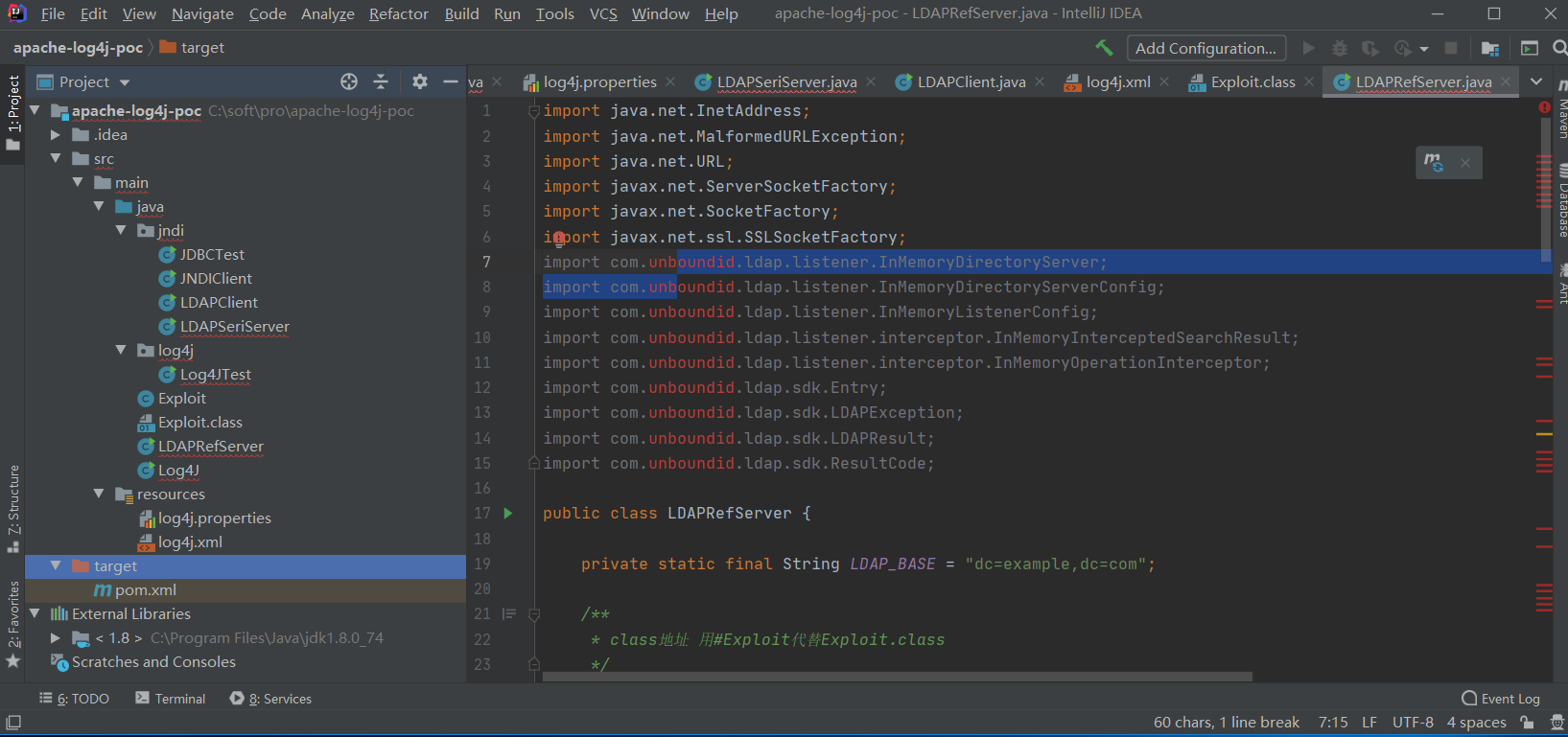
Task: Click run gutter arrow beside class LDAPRefServer
Action: pyautogui.click(x=508, y=514)
